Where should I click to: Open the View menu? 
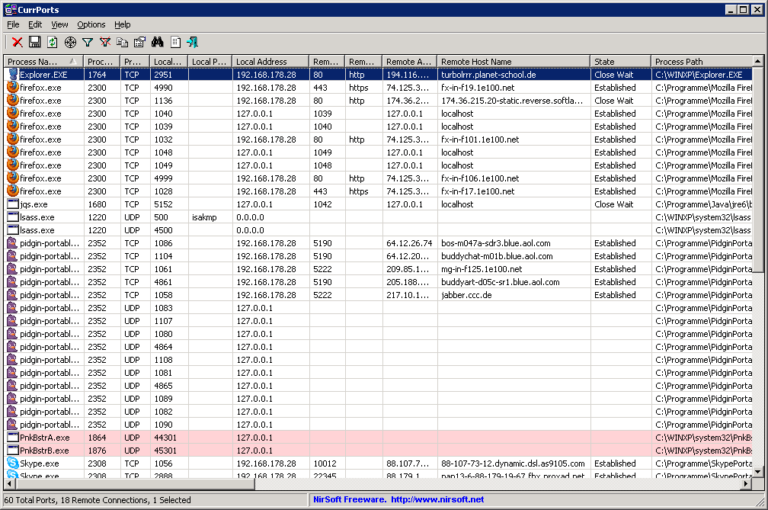60,24
